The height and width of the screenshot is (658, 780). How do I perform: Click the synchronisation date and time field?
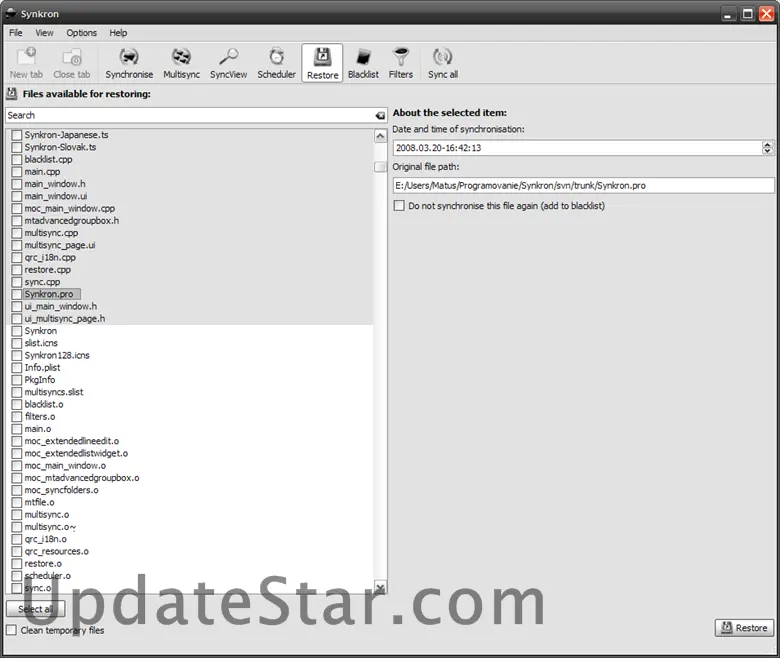pyautogui.click(x=577, y=148)
